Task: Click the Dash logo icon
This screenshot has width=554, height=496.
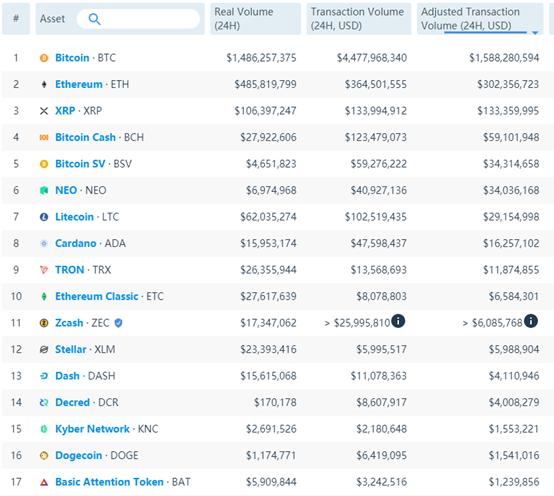Action: pos(44,376)
